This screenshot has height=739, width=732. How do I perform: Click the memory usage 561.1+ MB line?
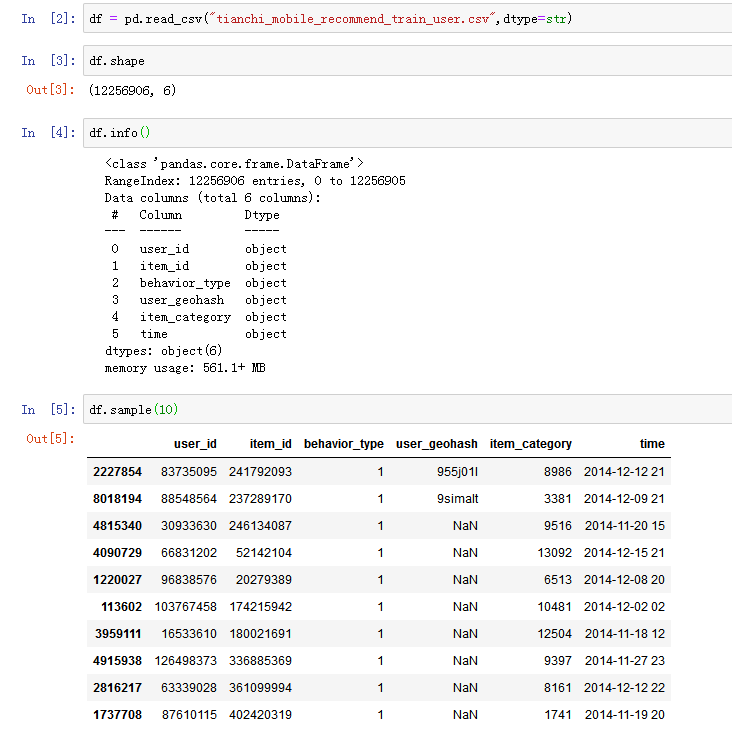pos(185,368)
